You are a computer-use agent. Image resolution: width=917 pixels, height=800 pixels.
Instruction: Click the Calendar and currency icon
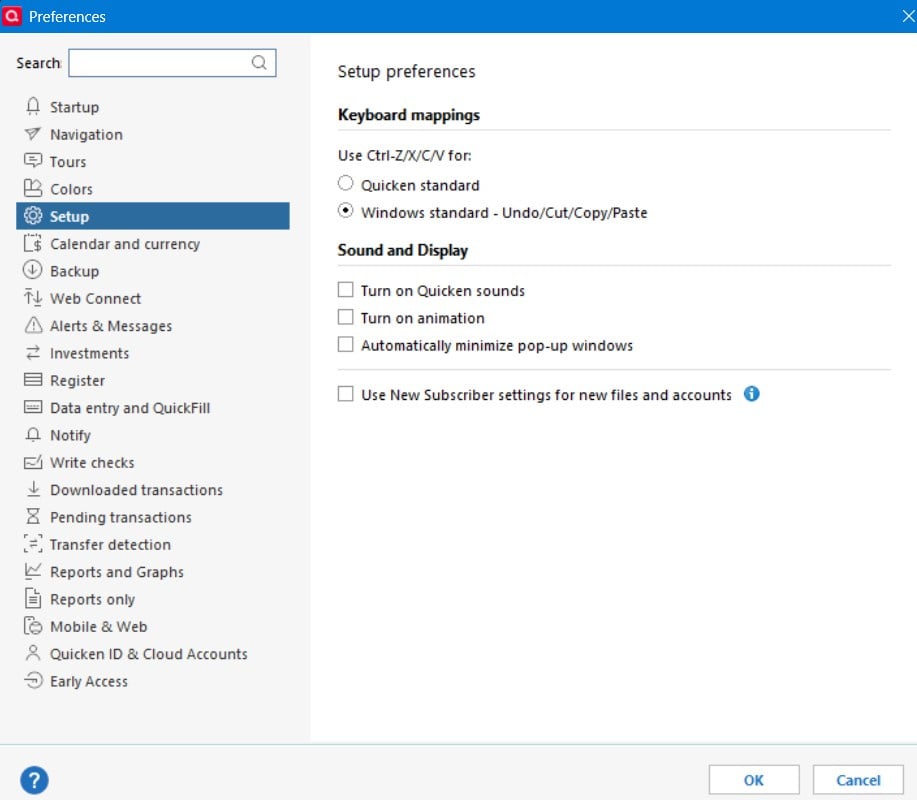33,243
